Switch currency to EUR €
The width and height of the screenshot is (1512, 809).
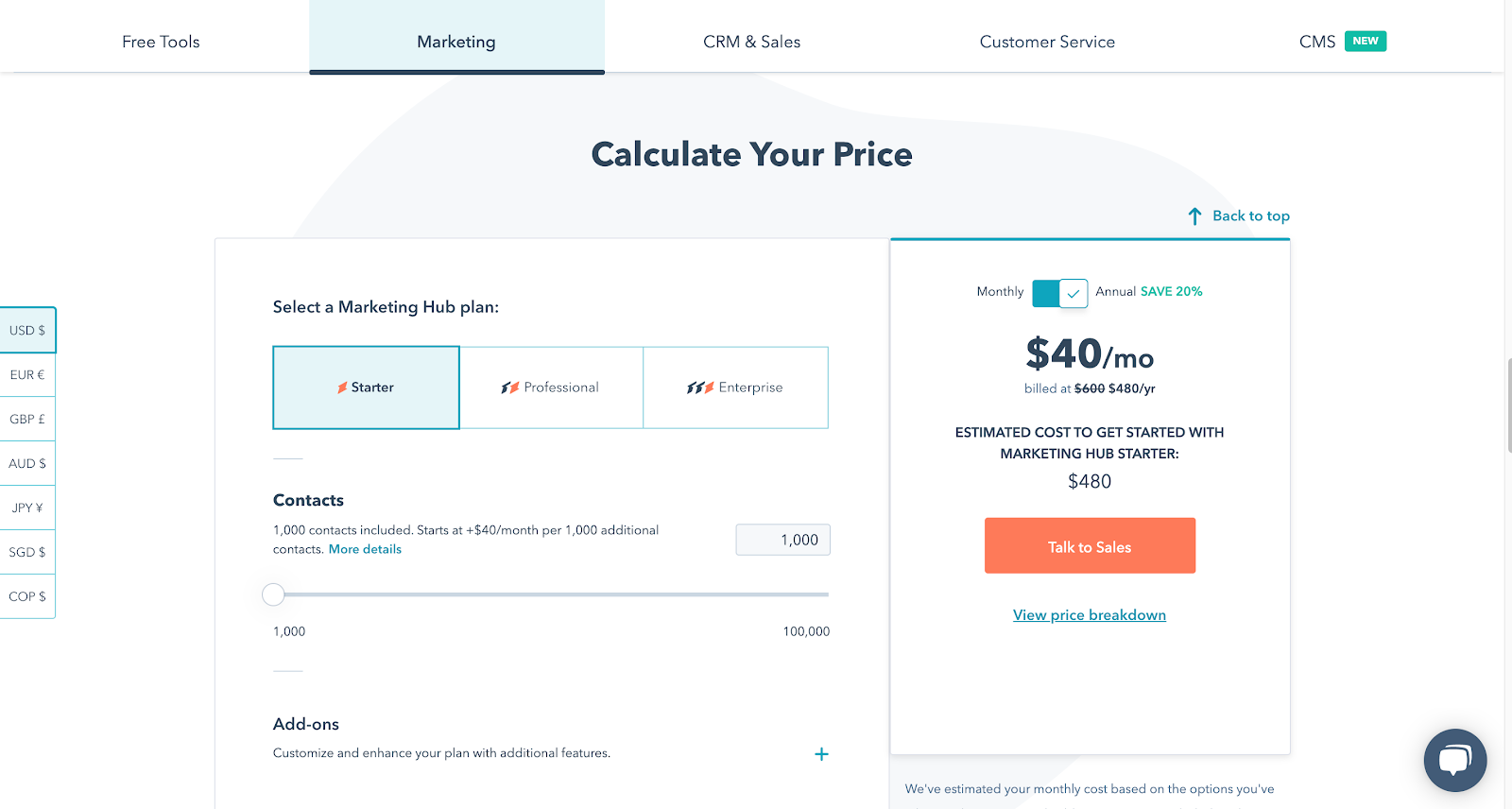click(x=27, y=375)
